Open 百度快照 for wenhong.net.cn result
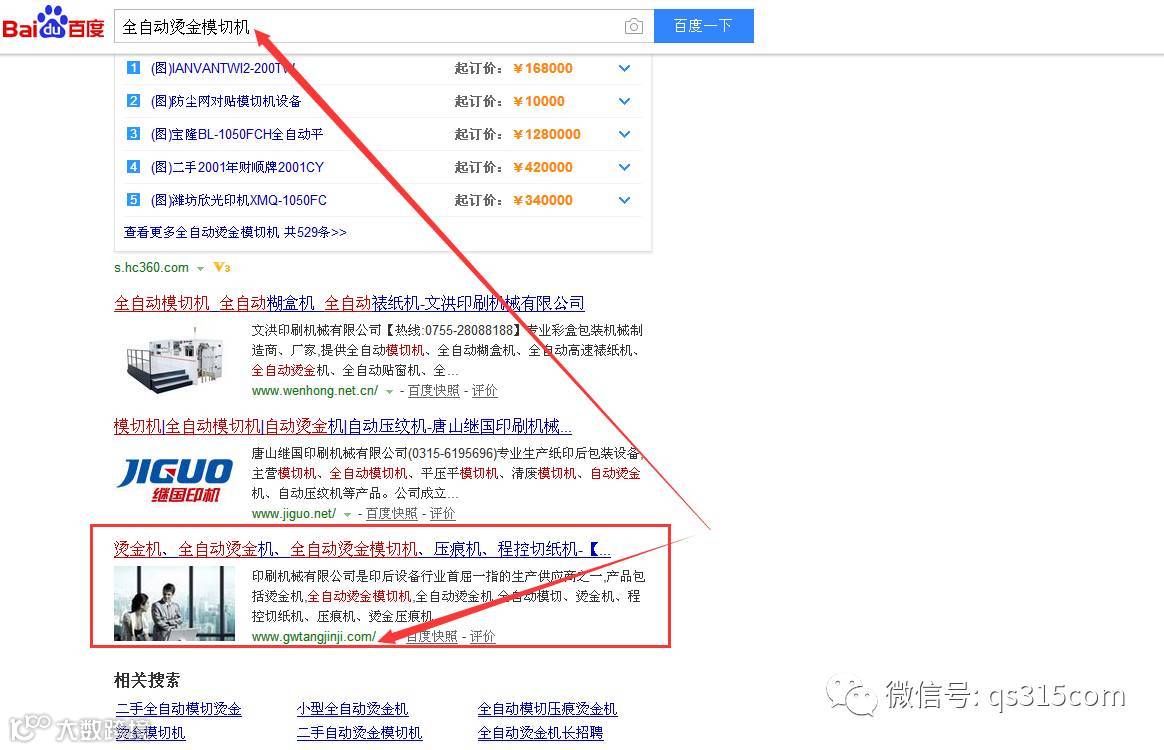This screenshot has height=750, width=1164. pyautogui.click(x=434, y=391)
